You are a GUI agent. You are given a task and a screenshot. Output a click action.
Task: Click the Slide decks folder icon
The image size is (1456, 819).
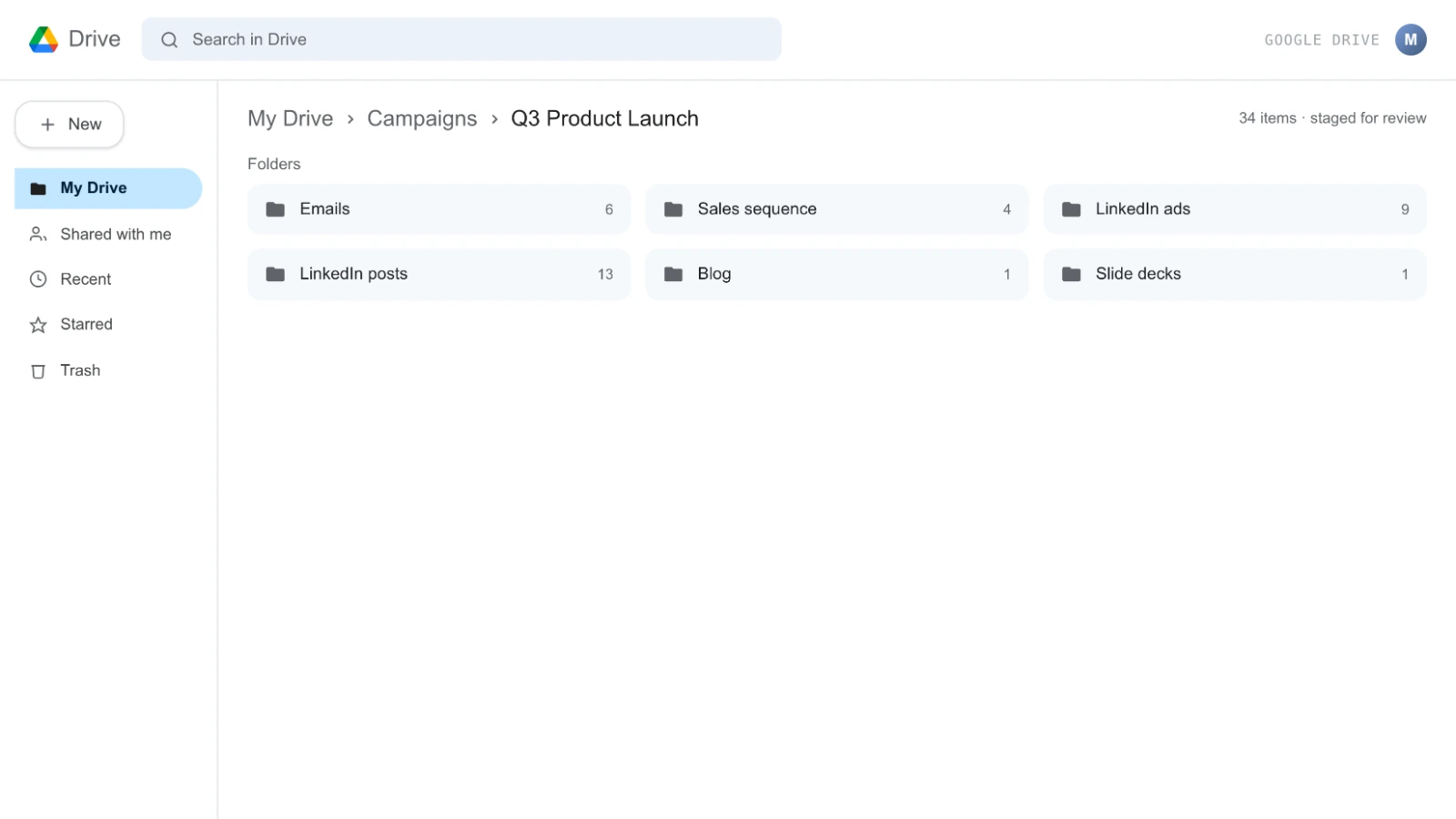point(1072,274)
